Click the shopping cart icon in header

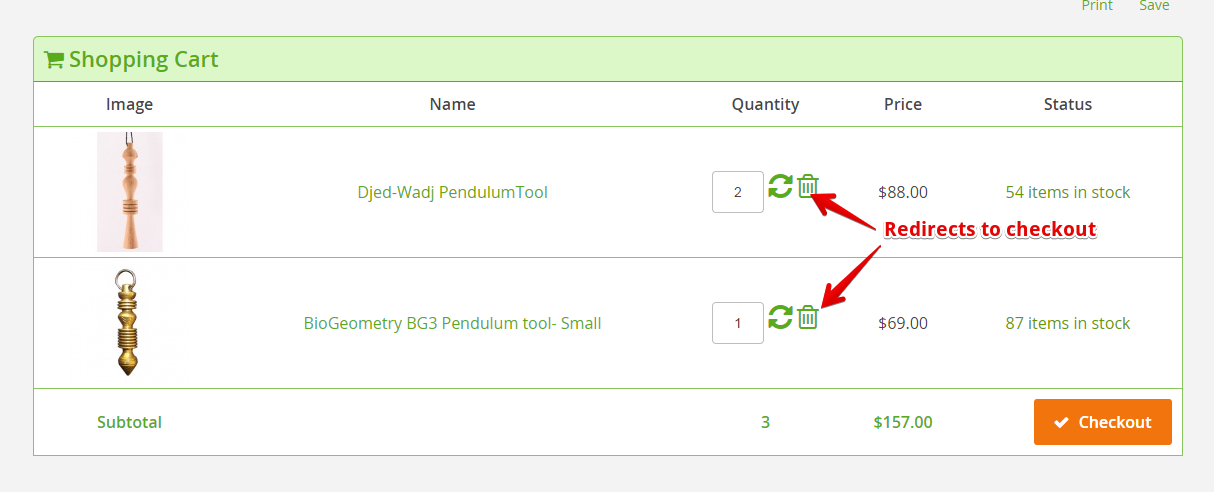tap(54, 60)
